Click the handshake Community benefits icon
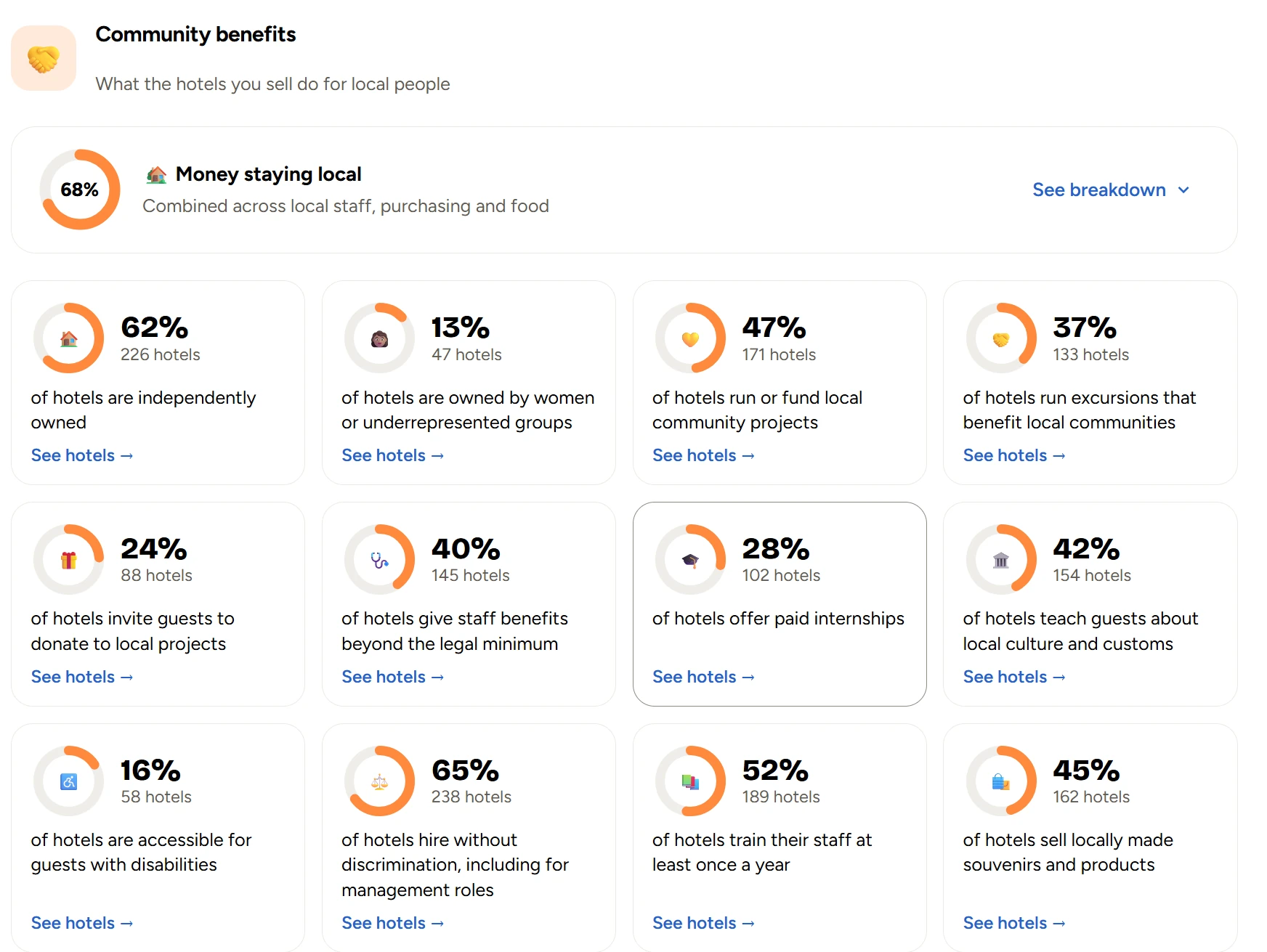This screenshot has height=952, width=1267. tap(44, 59)
